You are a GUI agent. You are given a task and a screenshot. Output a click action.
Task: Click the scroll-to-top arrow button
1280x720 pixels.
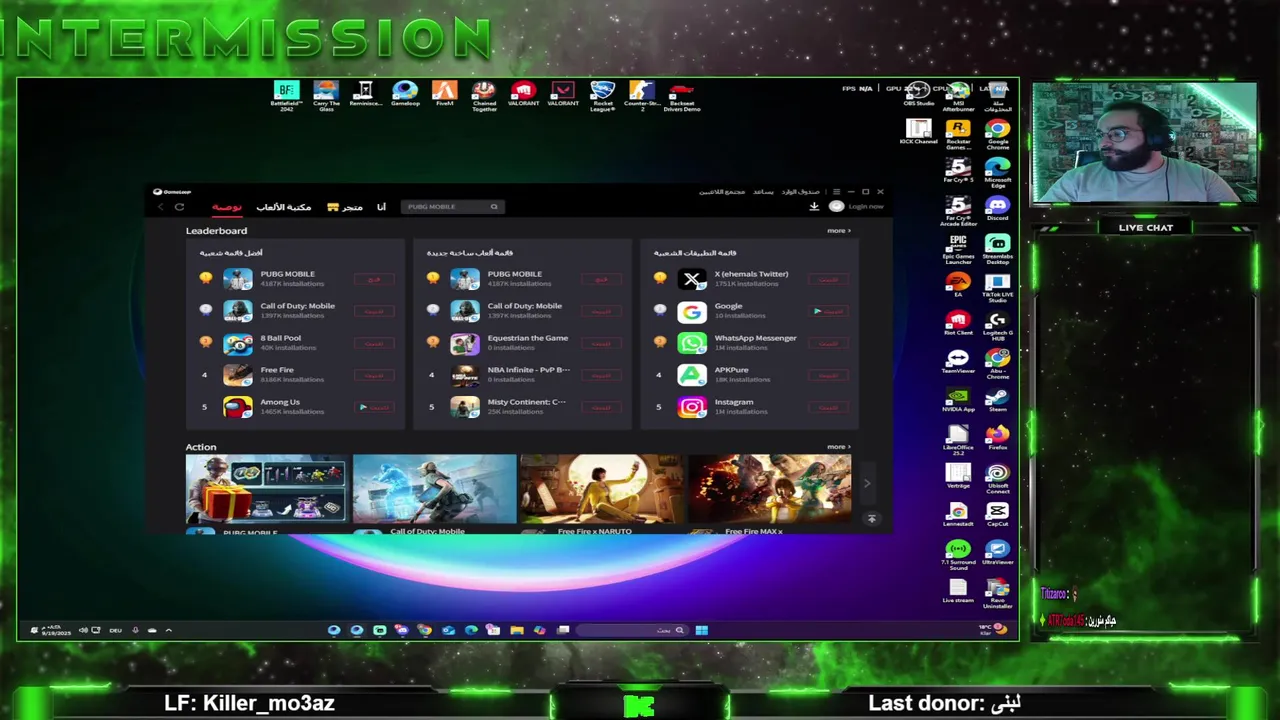click(871, 519)
